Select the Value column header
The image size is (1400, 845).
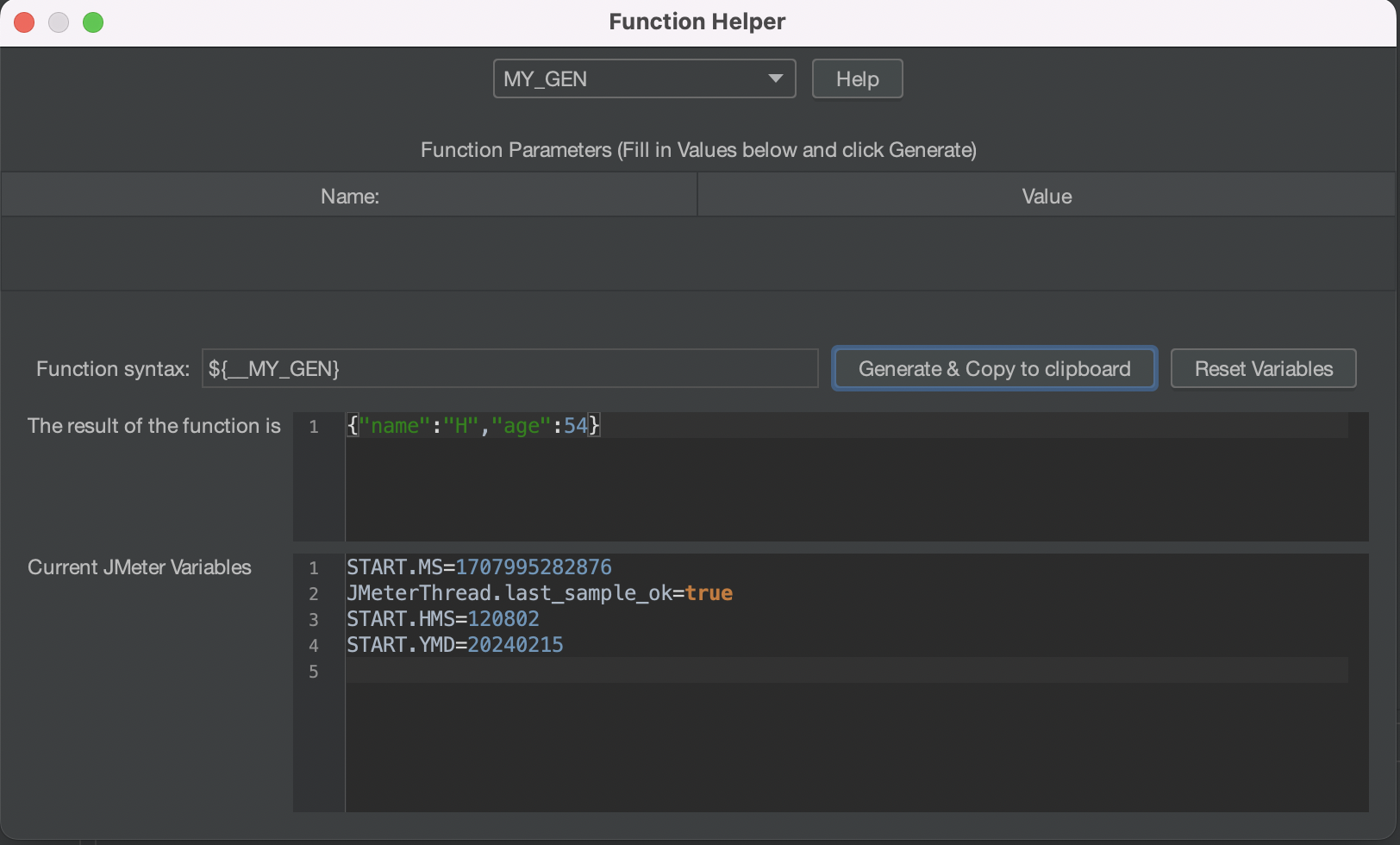(x=1047, y=196)
